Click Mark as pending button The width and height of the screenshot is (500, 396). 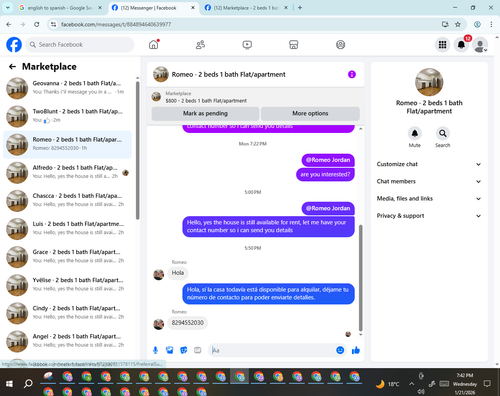[x=205, y=113]
